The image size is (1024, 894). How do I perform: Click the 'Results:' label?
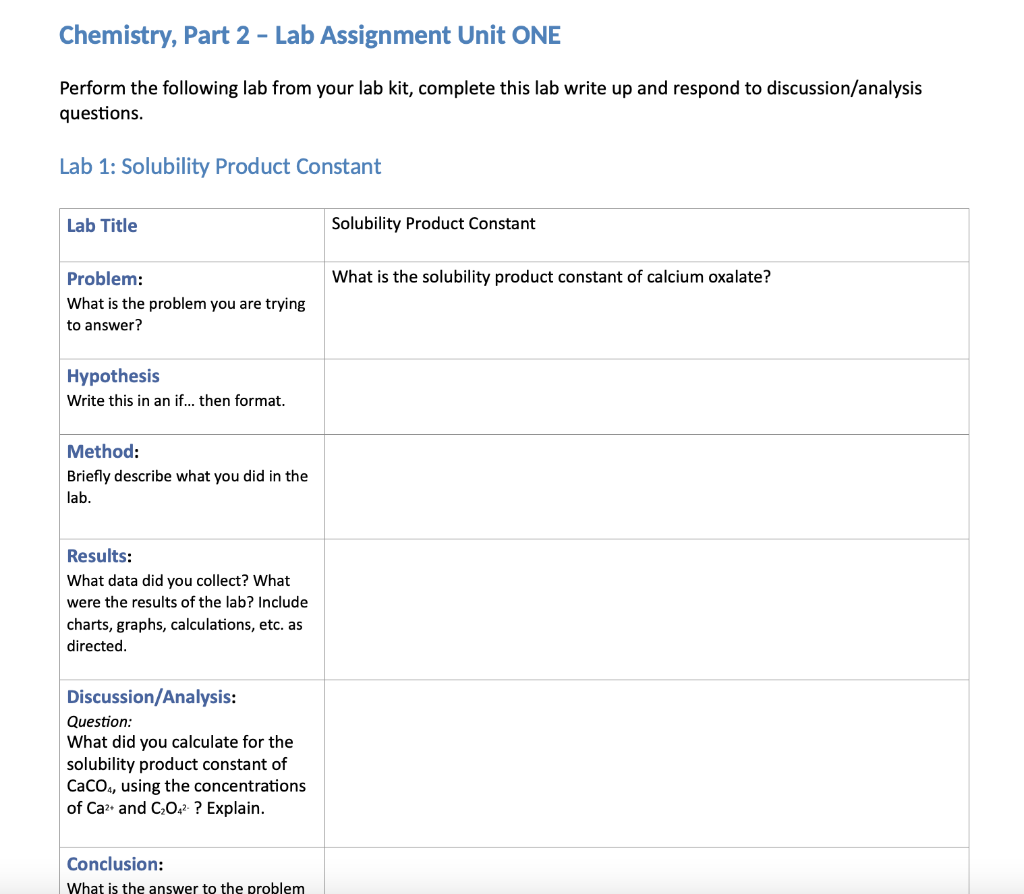point(101,556)
